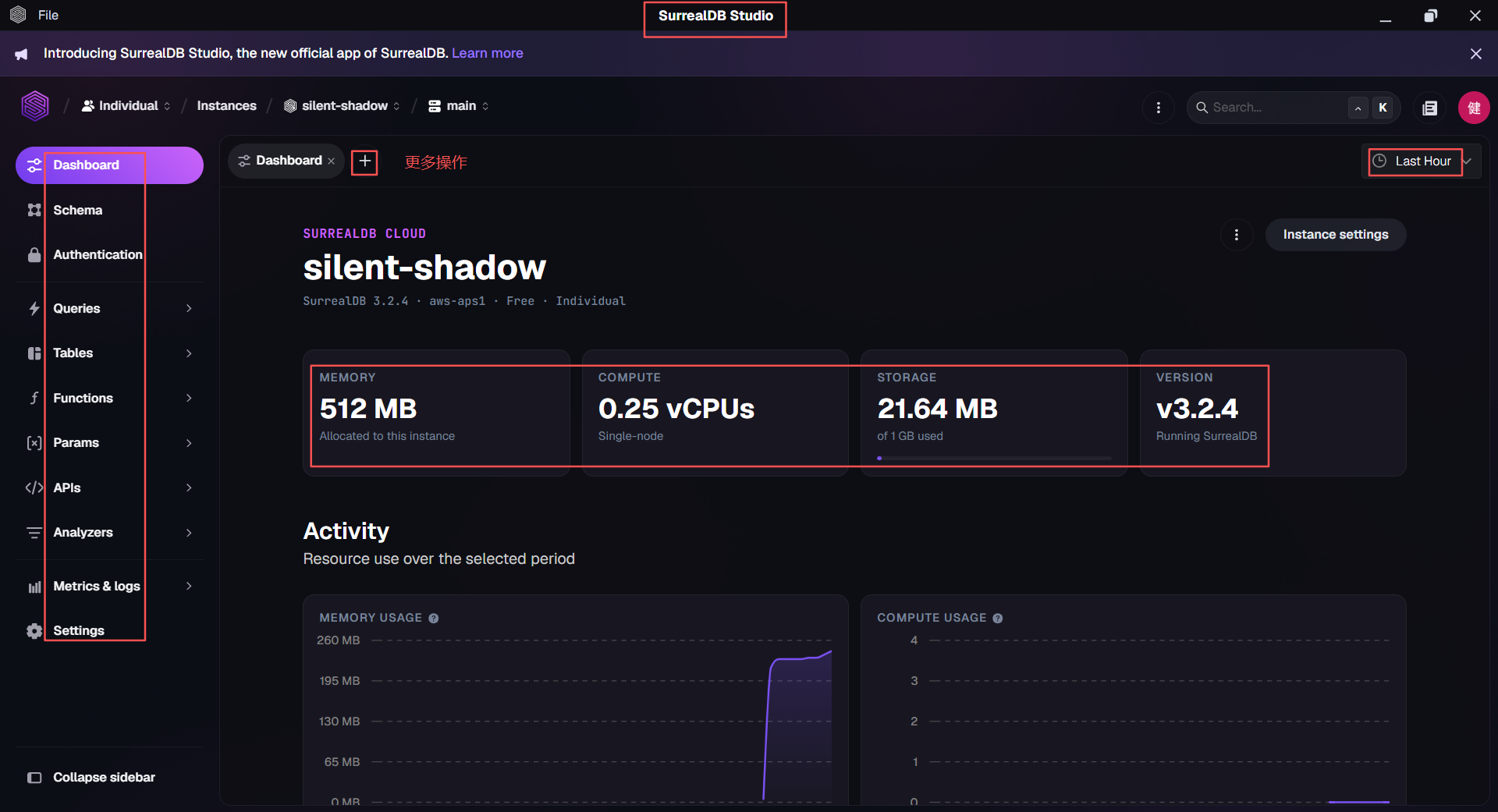Open the main database selector
The image size is (1498, 812).
click(x=459, y=106)
